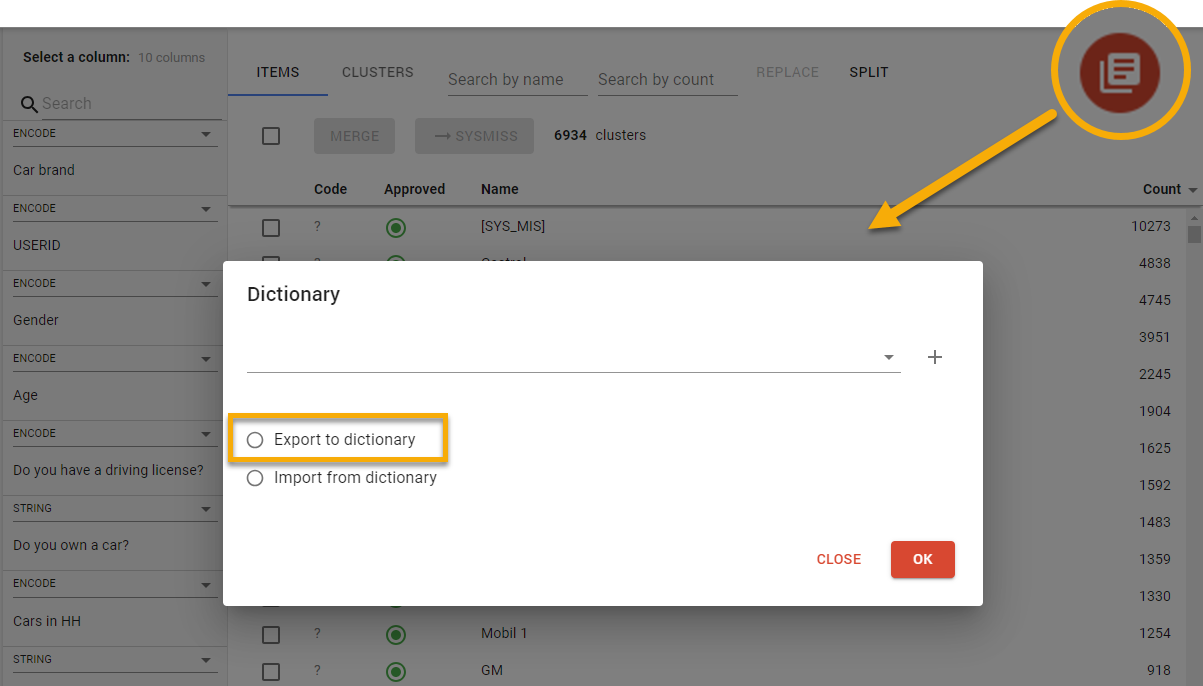The image size is (1203, 686).
Task: Switch to the CLUSTERS tab
Action: [377, 72]
